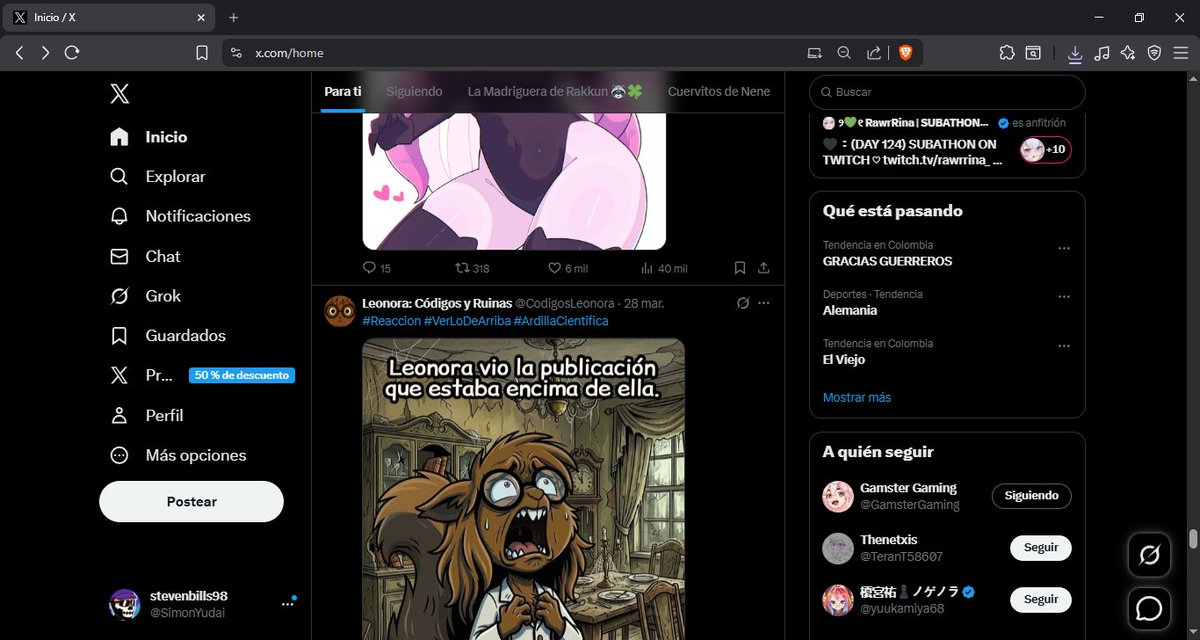Like the pink character artwork post
The image size is (1200, 640).
click(553, 268)
